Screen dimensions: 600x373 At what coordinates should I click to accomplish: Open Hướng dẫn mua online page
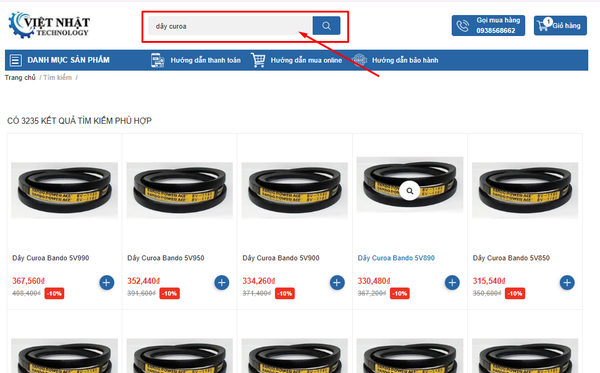tap(306, 60)
